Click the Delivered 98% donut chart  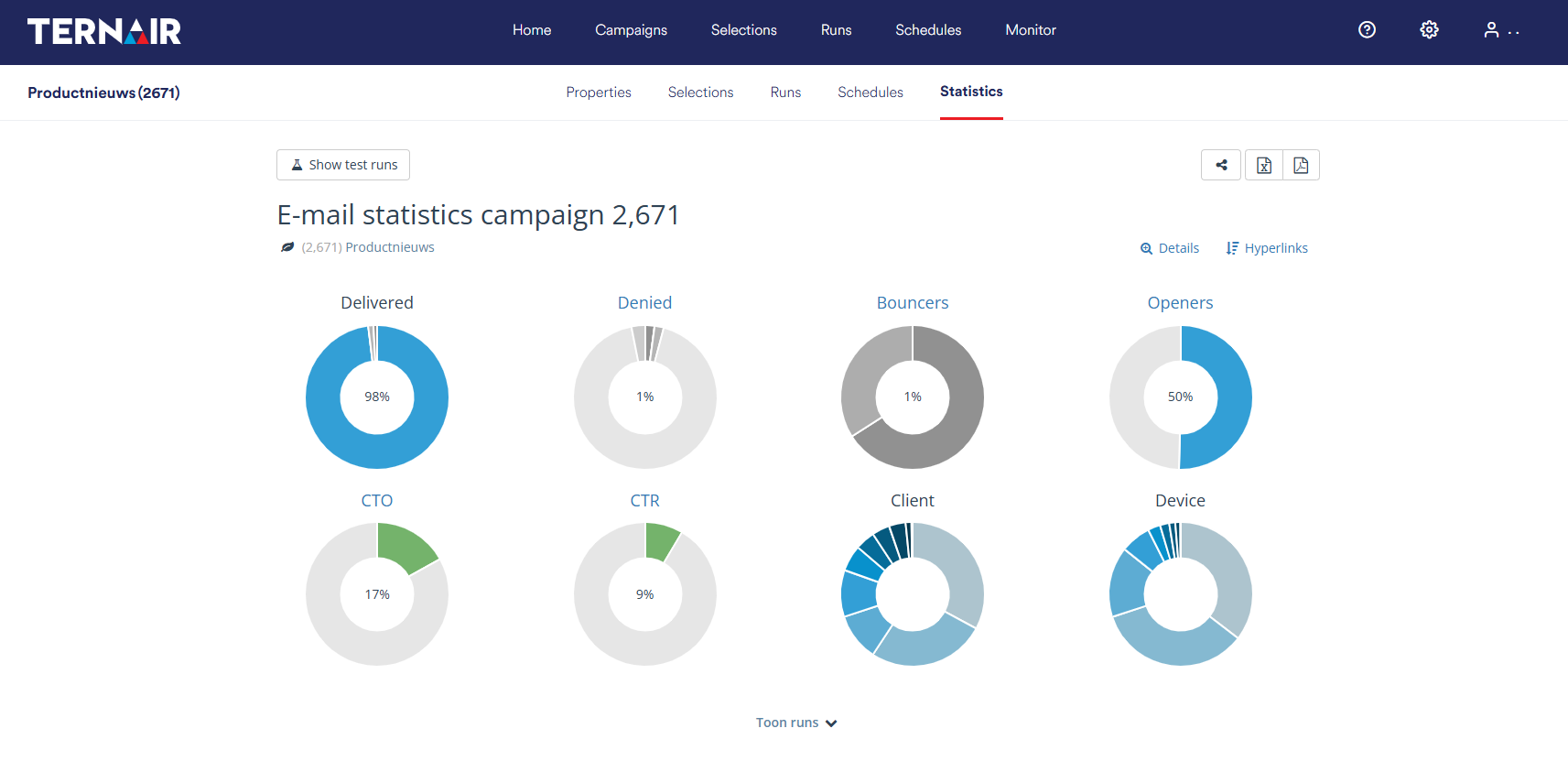point(377,397)
